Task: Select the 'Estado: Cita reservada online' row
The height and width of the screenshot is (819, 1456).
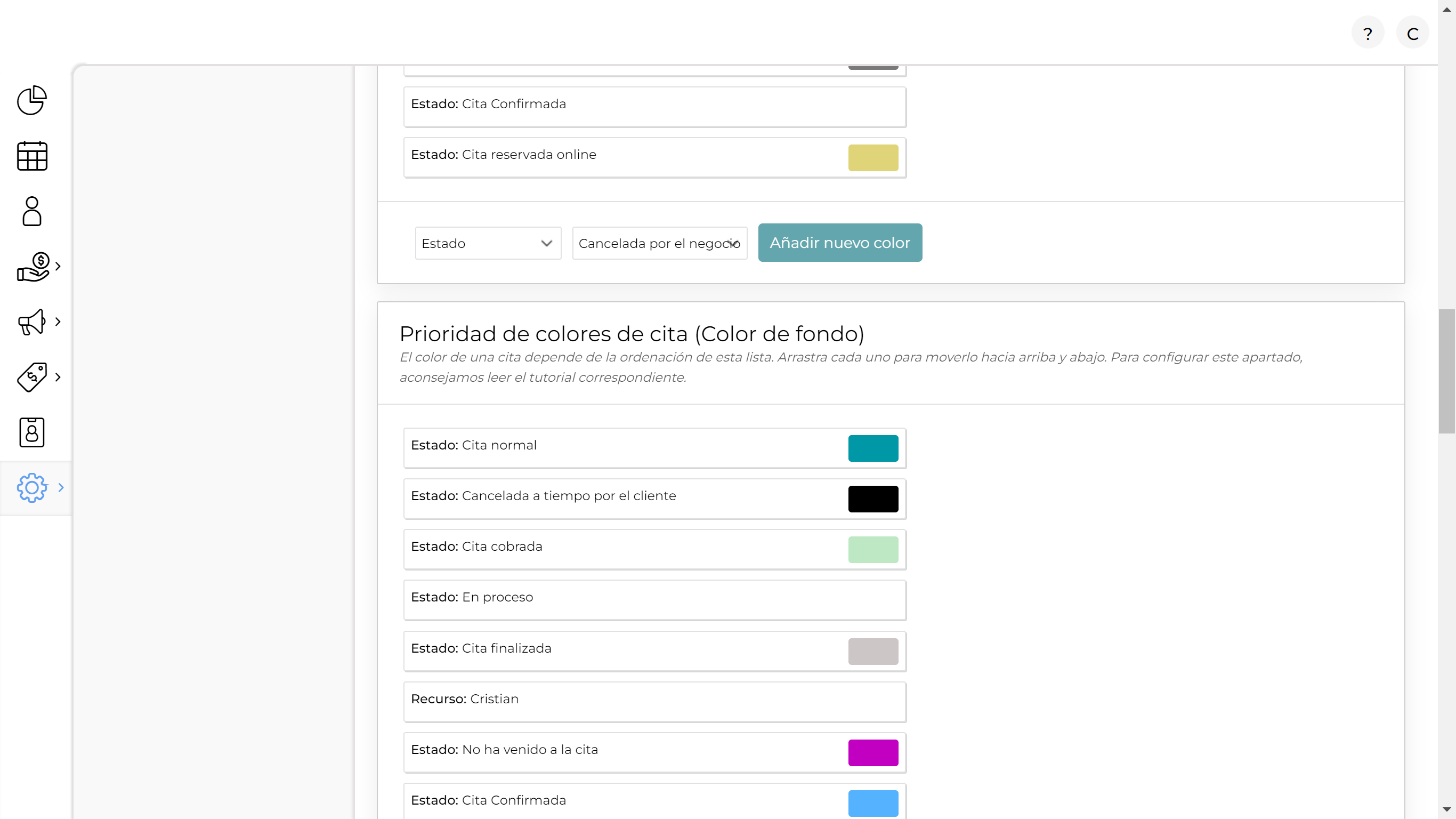Action: click(654, 158)
